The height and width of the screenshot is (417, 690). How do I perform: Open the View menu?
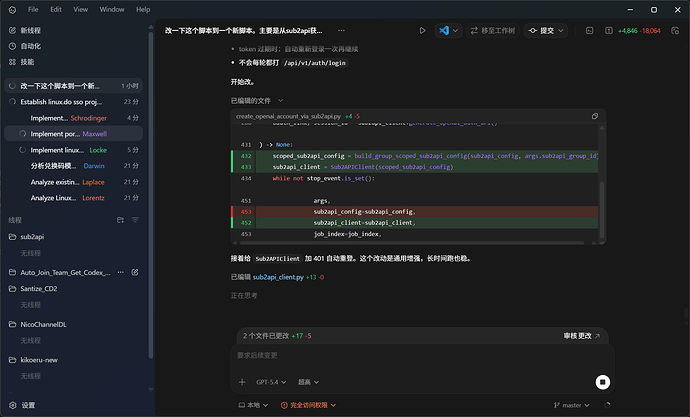[x=81, y=9]
